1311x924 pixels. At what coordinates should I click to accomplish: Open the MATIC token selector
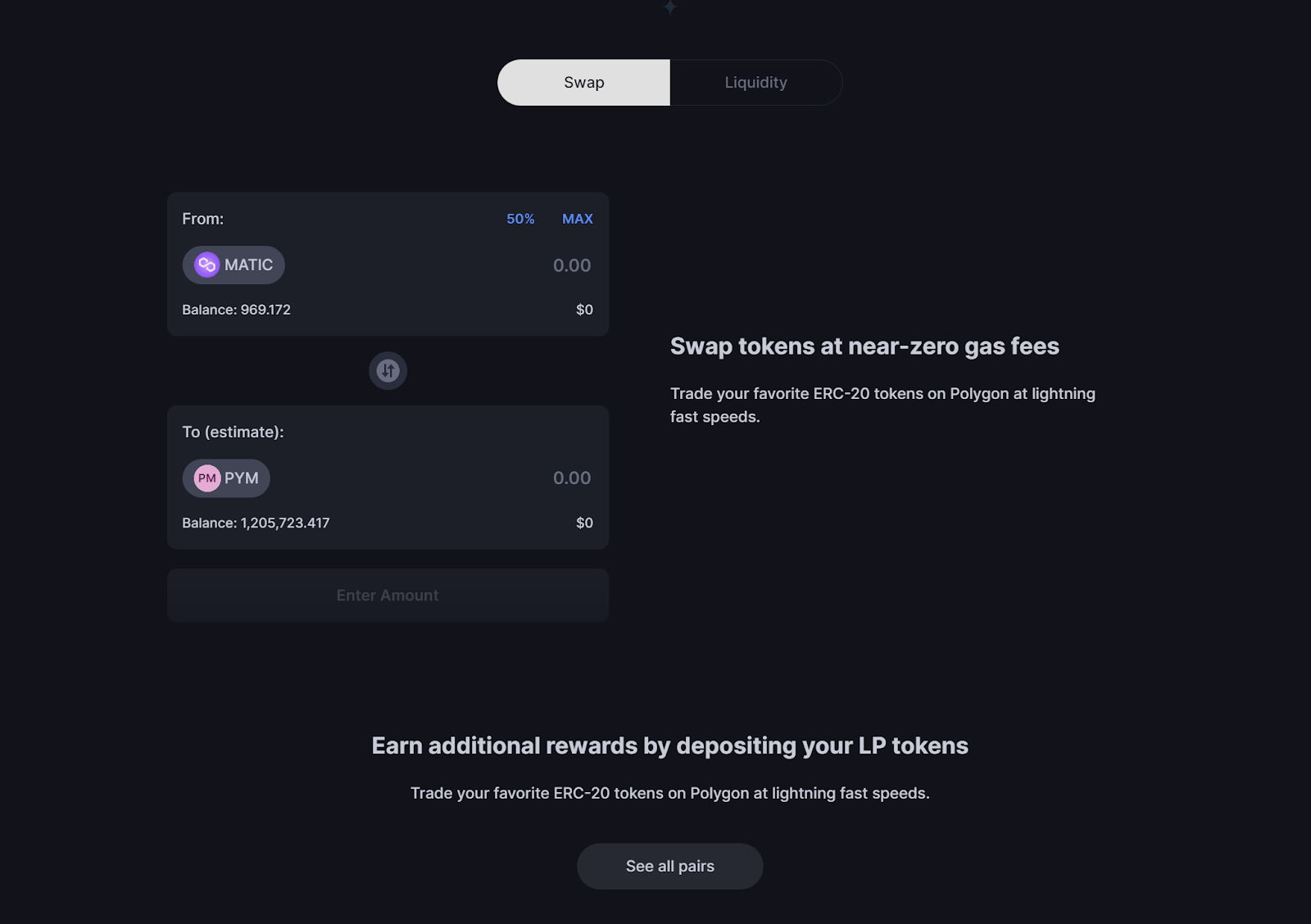(x=234, y=265)
